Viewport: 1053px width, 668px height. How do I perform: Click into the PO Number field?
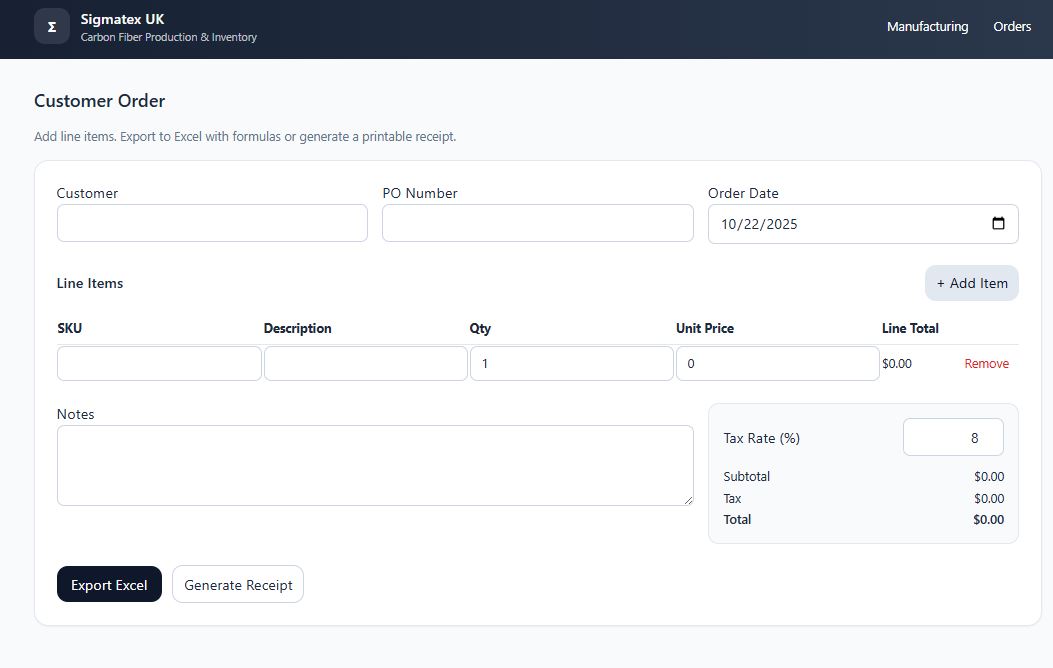[x=537, y=224]
